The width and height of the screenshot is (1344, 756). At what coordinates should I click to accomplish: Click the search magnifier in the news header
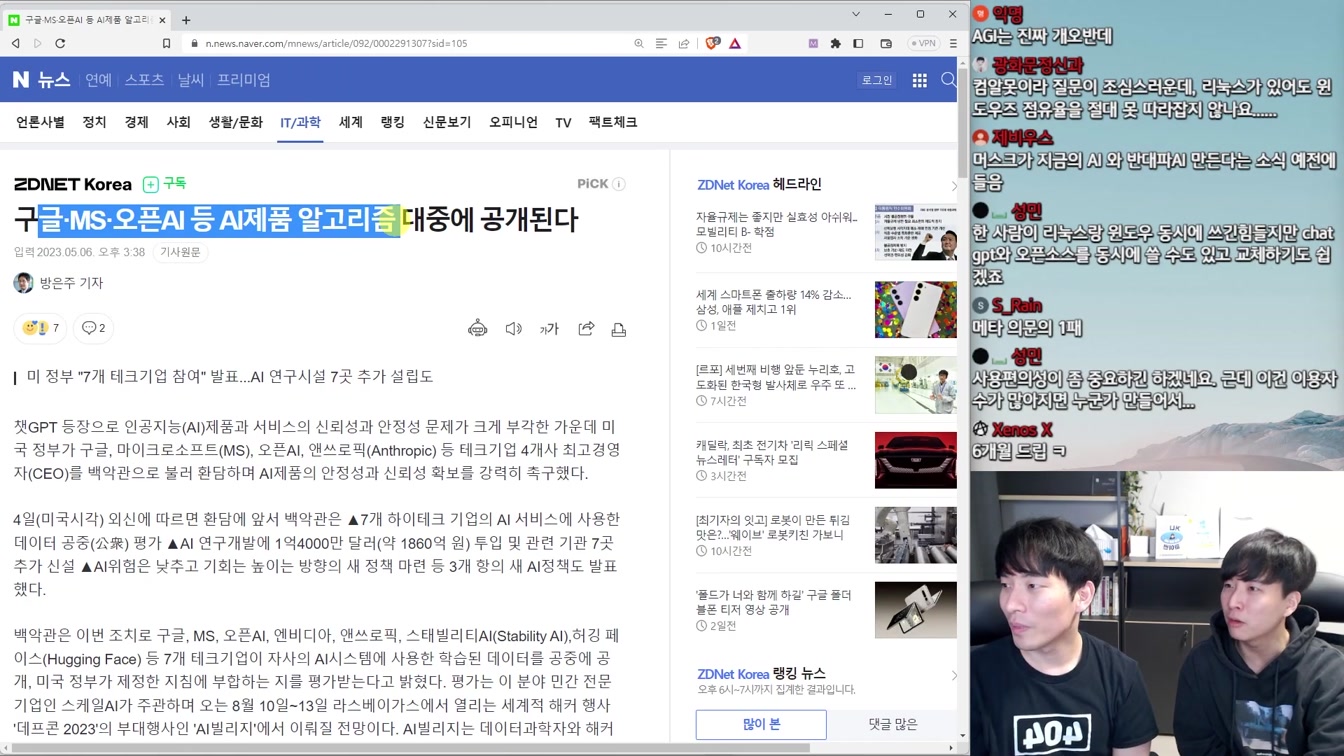pos(948,80)
